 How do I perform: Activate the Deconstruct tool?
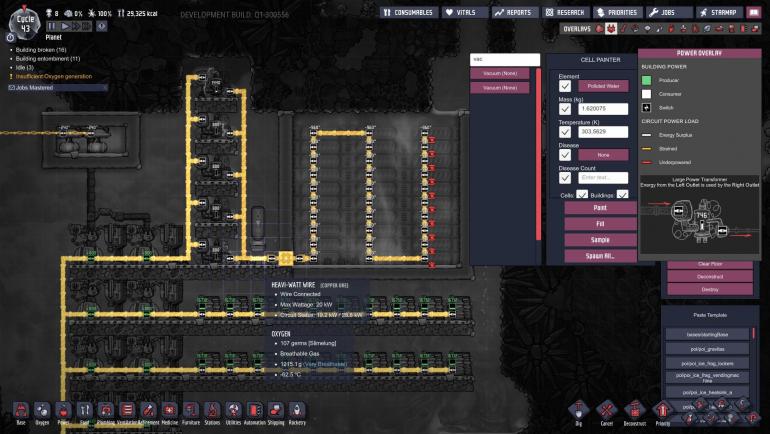[x=632, y=410]
